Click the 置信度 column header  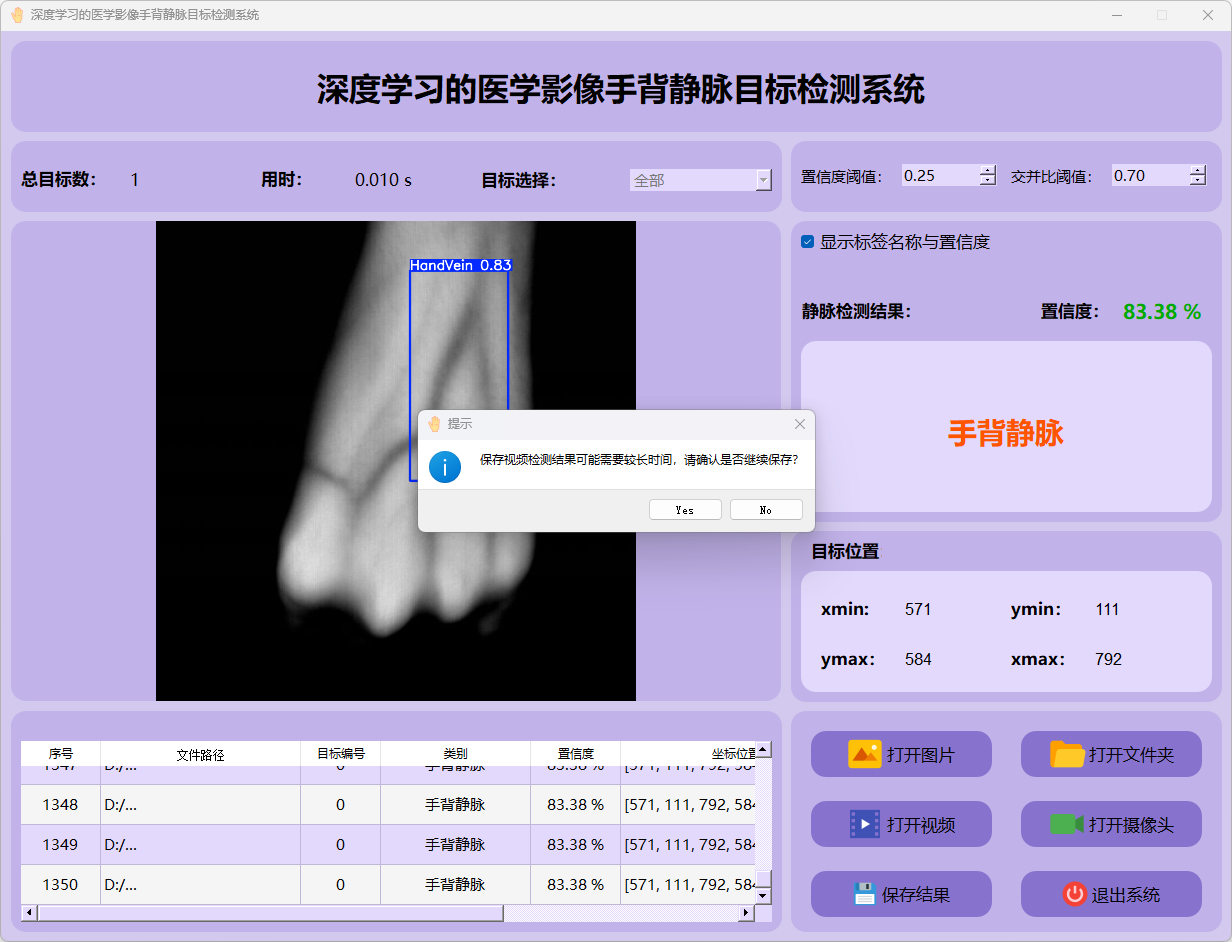[575, 754]
